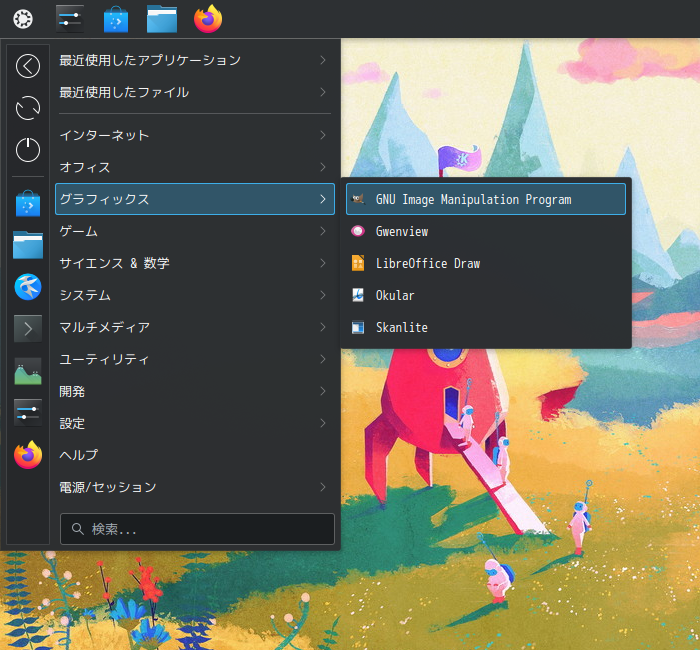
Task: Open System Settings sliders icon in sidebar
Action: point(28,412)
